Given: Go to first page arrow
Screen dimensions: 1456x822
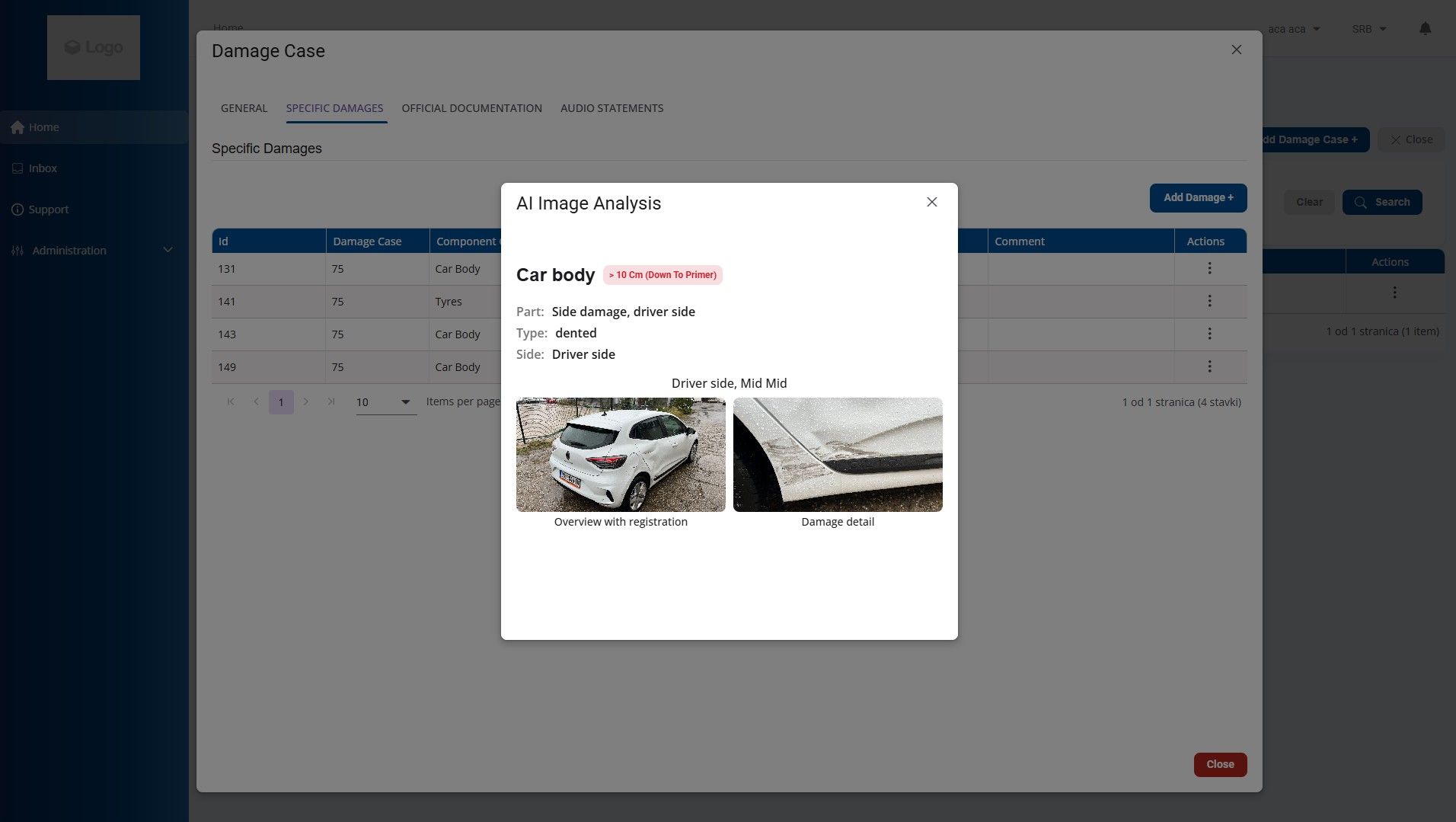Looking at the screenshot, I should click(x=231, y=401).
